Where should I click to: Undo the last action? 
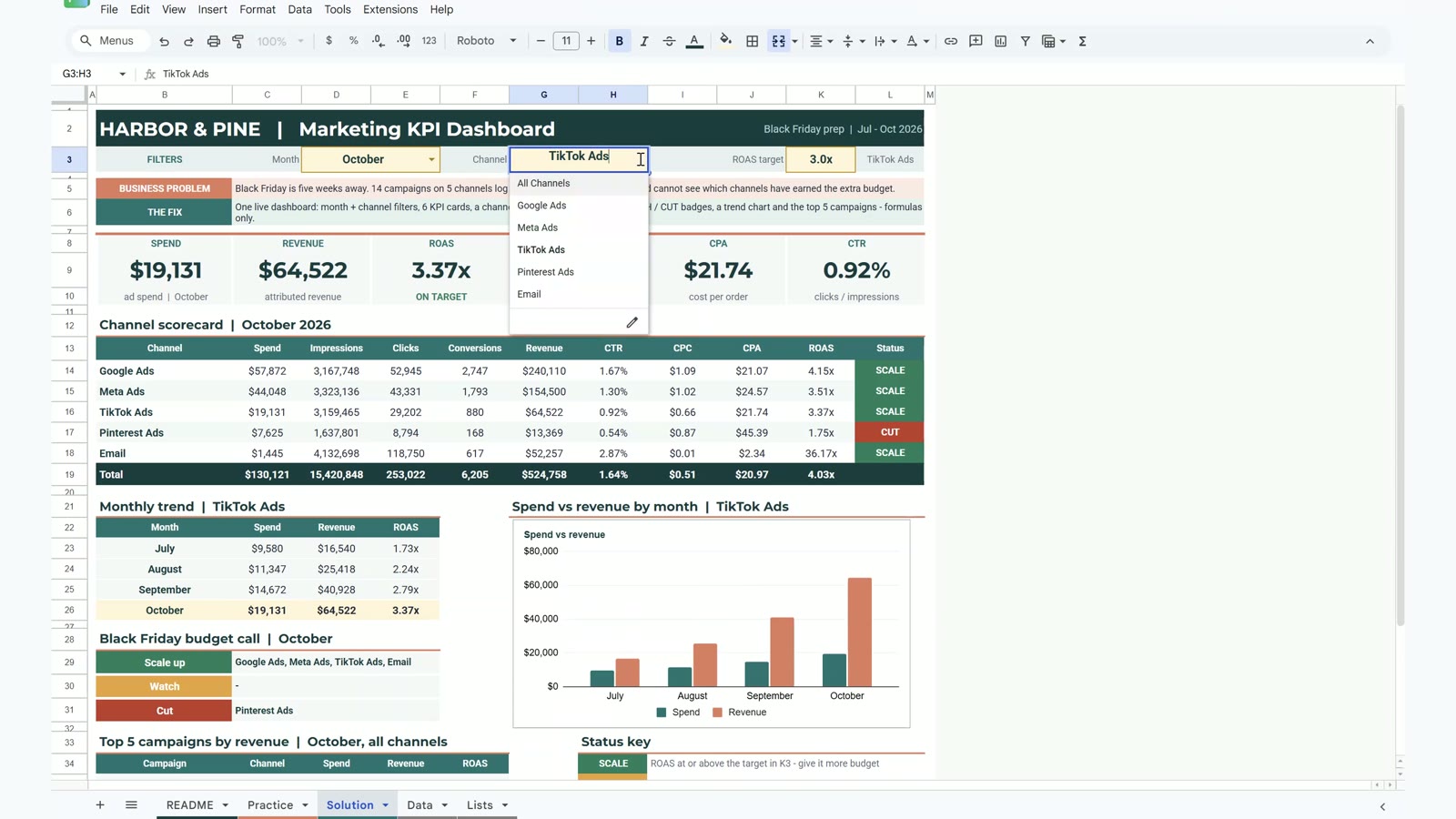coord(164,41)
